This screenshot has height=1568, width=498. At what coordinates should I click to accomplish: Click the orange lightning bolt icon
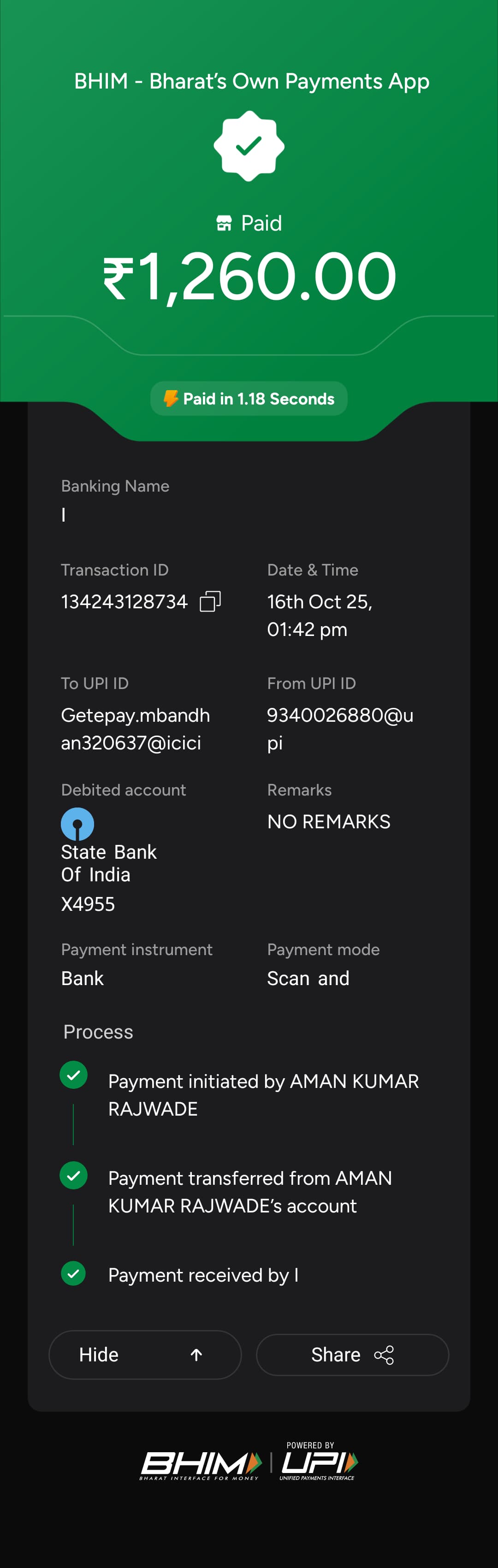click(171, 399)
